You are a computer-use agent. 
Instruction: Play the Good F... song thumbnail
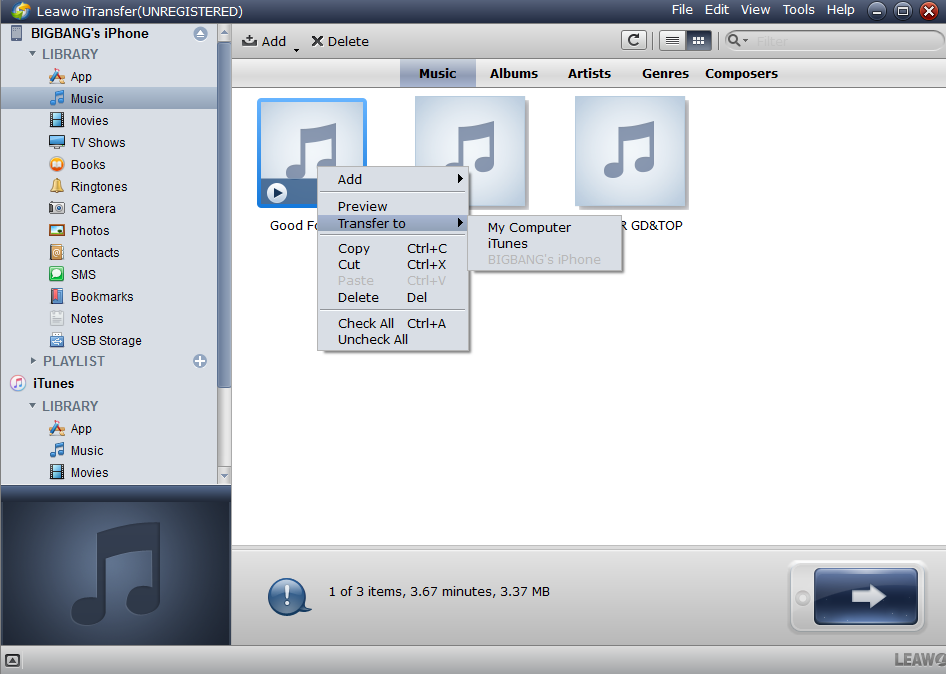coord(277,193)
